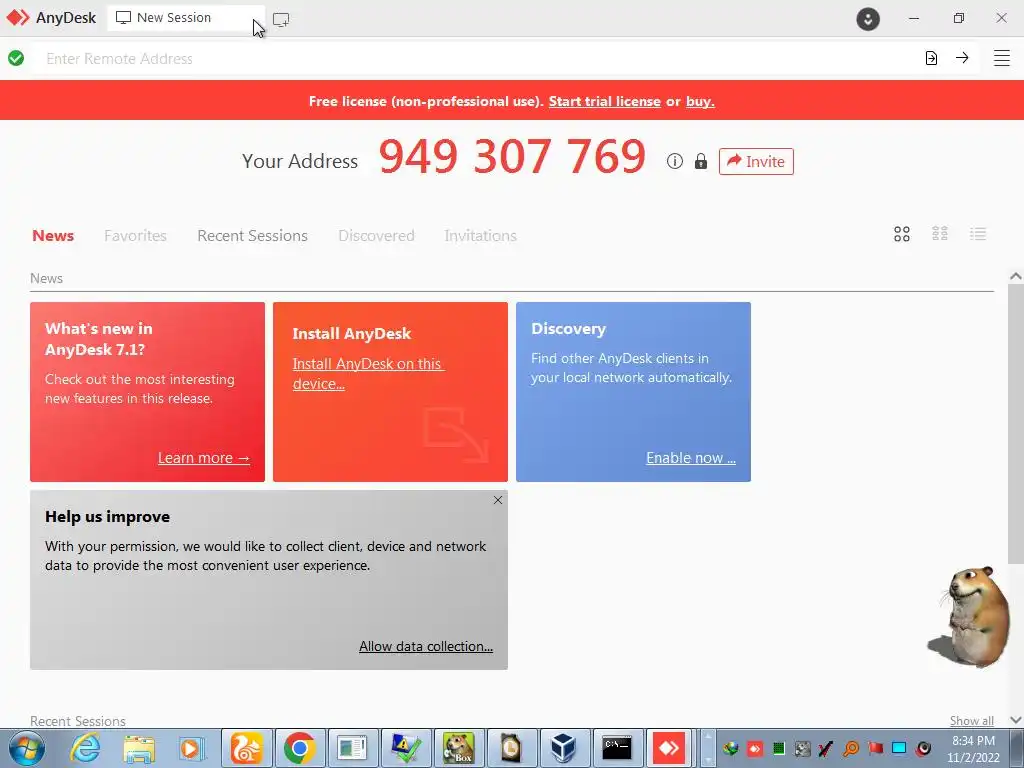Open File Explorer folder from taskbar

[x=139, y=749]
